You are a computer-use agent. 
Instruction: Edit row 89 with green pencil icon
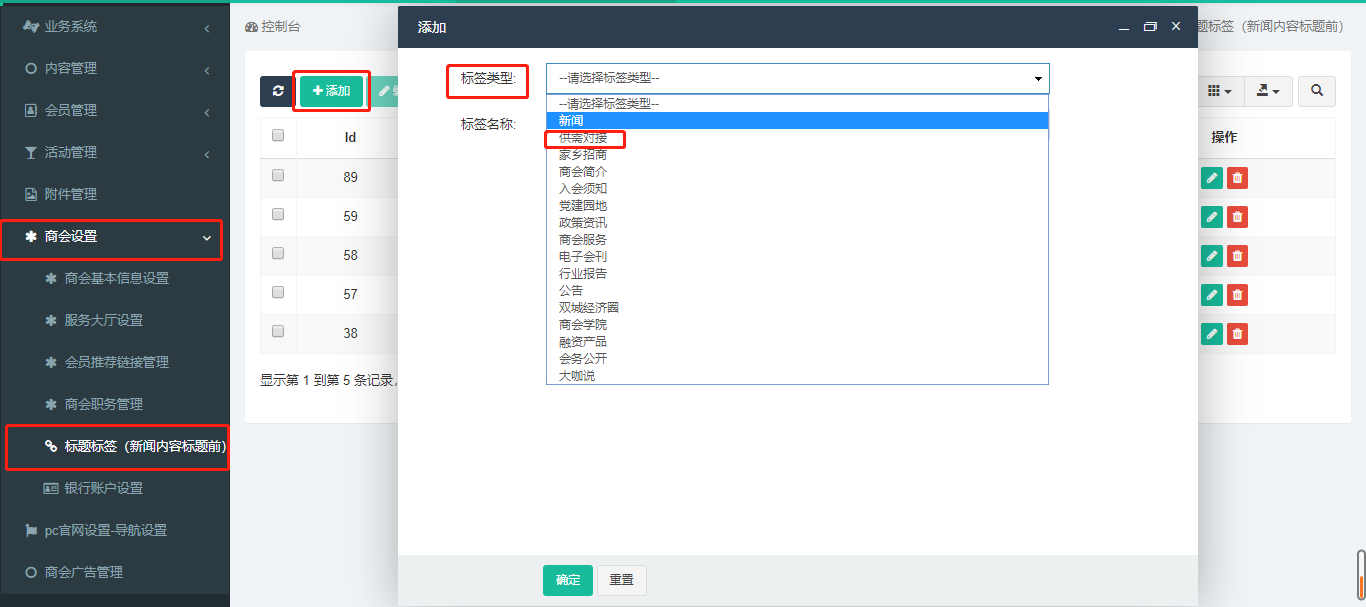(x=1211, y=178)
